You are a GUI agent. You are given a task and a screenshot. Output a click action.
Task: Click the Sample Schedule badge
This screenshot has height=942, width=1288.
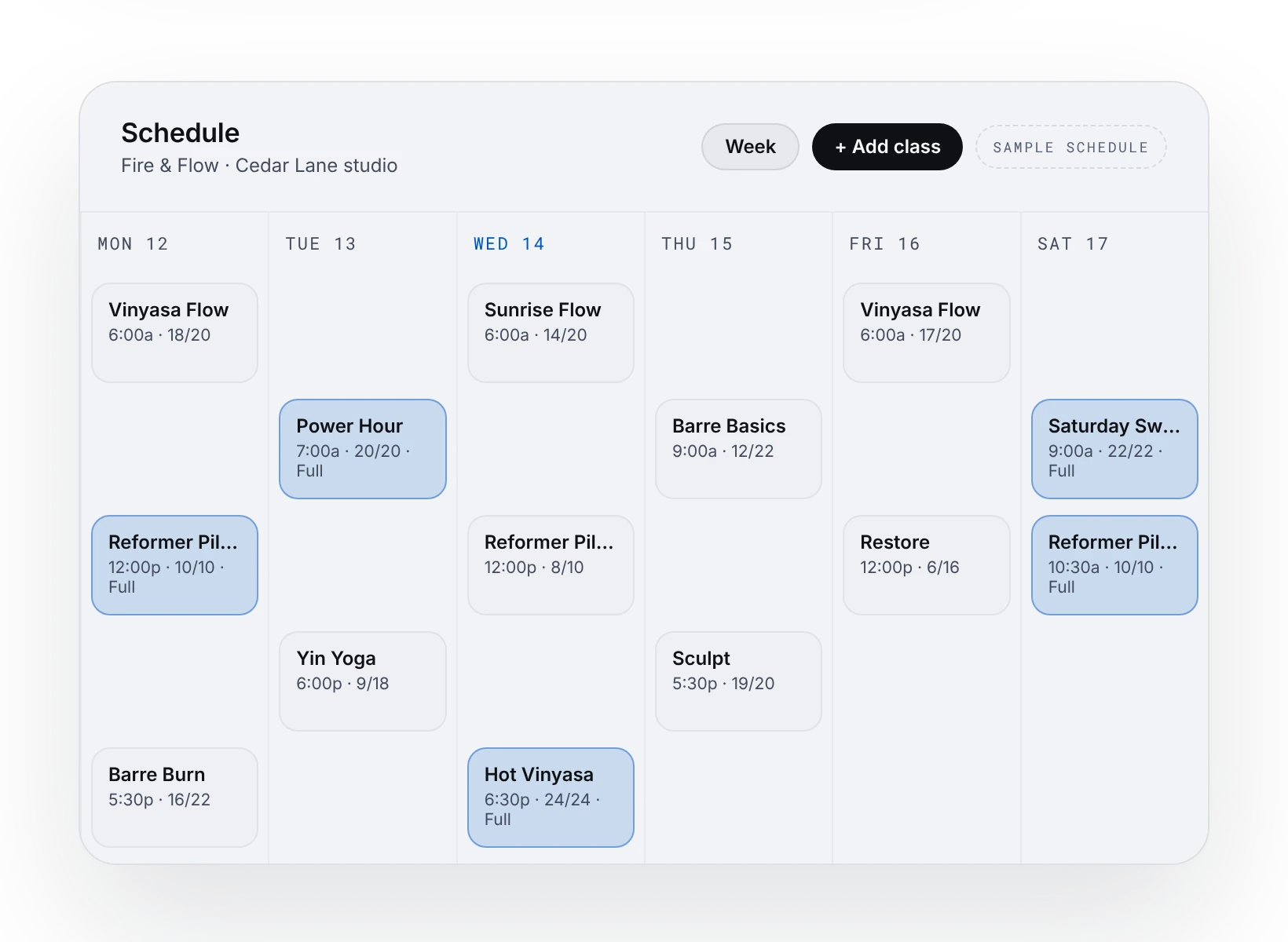point(1070,147)
